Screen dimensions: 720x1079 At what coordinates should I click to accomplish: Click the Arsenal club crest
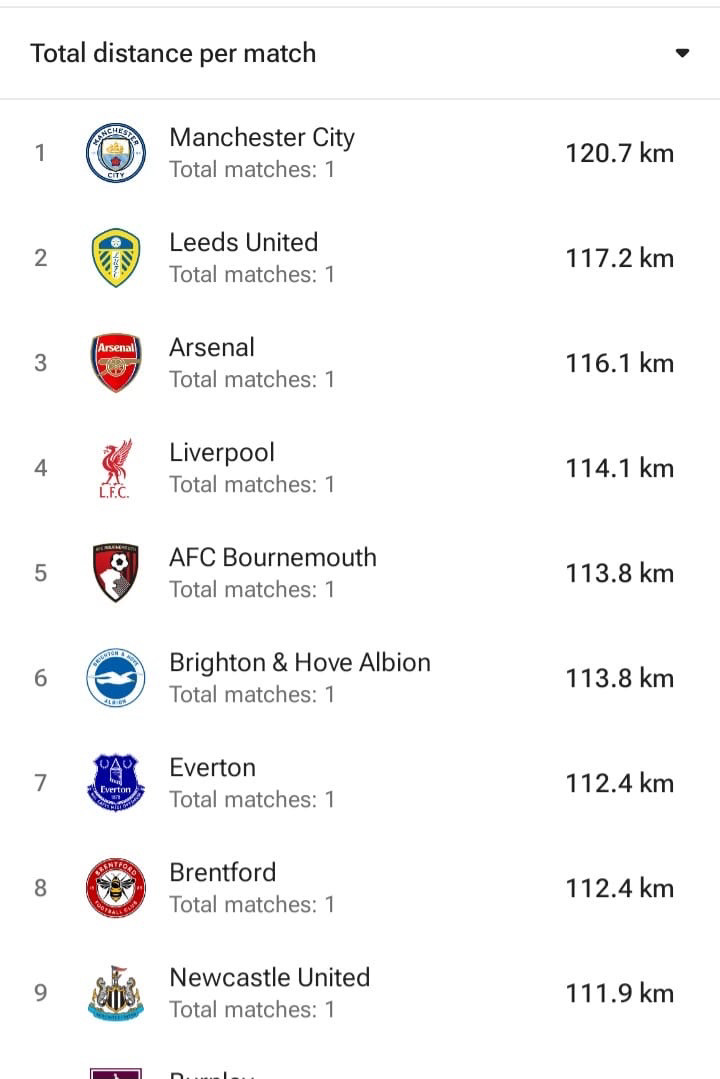pos(116,363)
